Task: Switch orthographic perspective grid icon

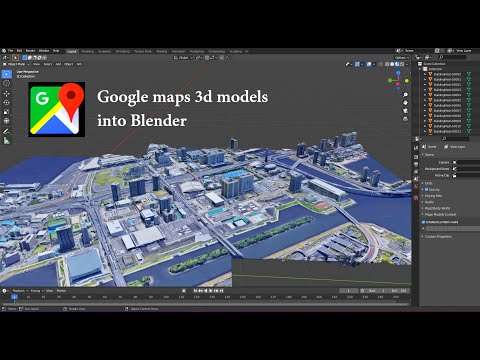Action: click(x=405, y=119)
